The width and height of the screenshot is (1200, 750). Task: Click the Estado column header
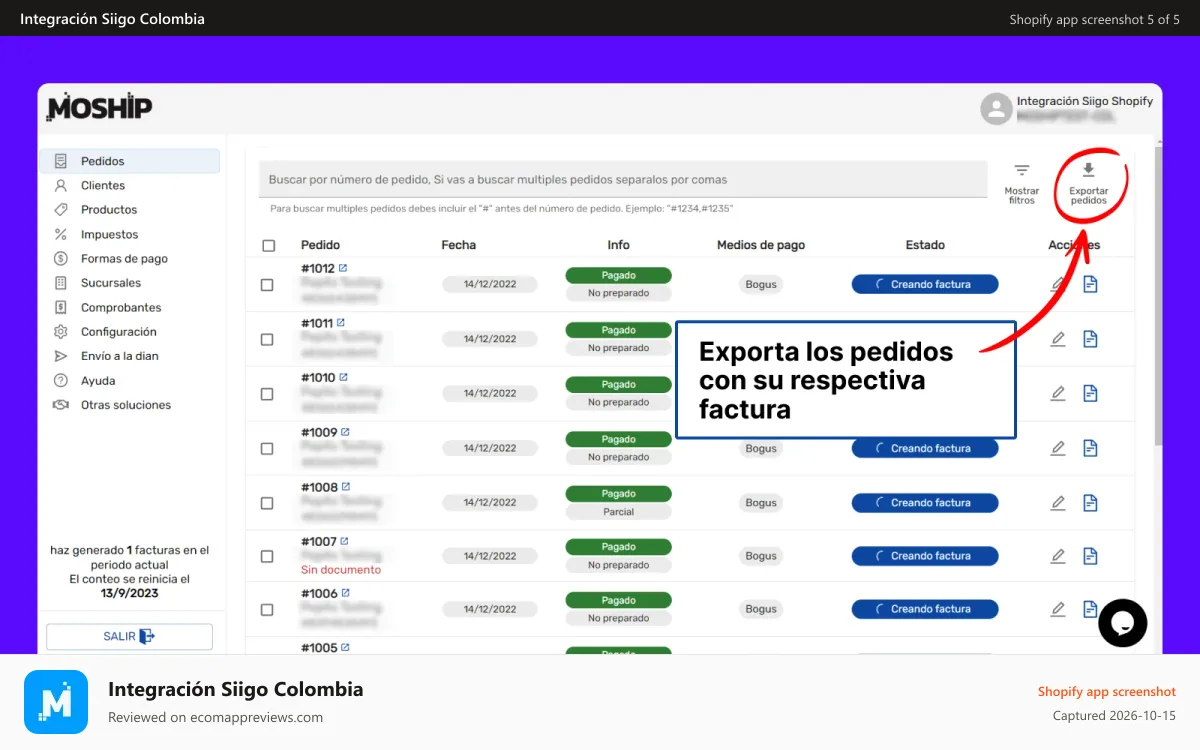point(925,245)
